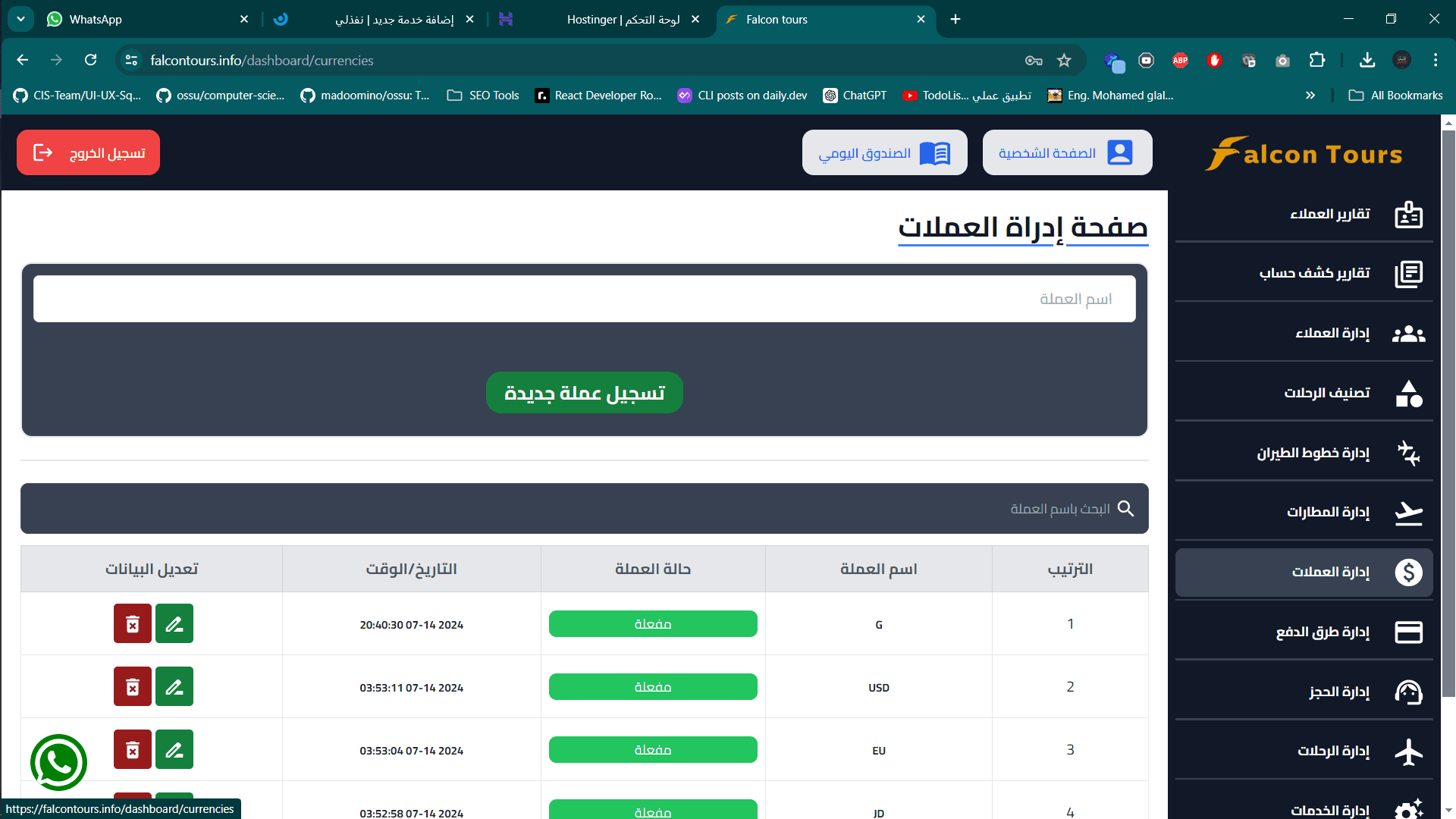Image resolution: width=1456 pixels, height=819 pixels.
Task: Click the currency name input field
Action: click(584, 299)
